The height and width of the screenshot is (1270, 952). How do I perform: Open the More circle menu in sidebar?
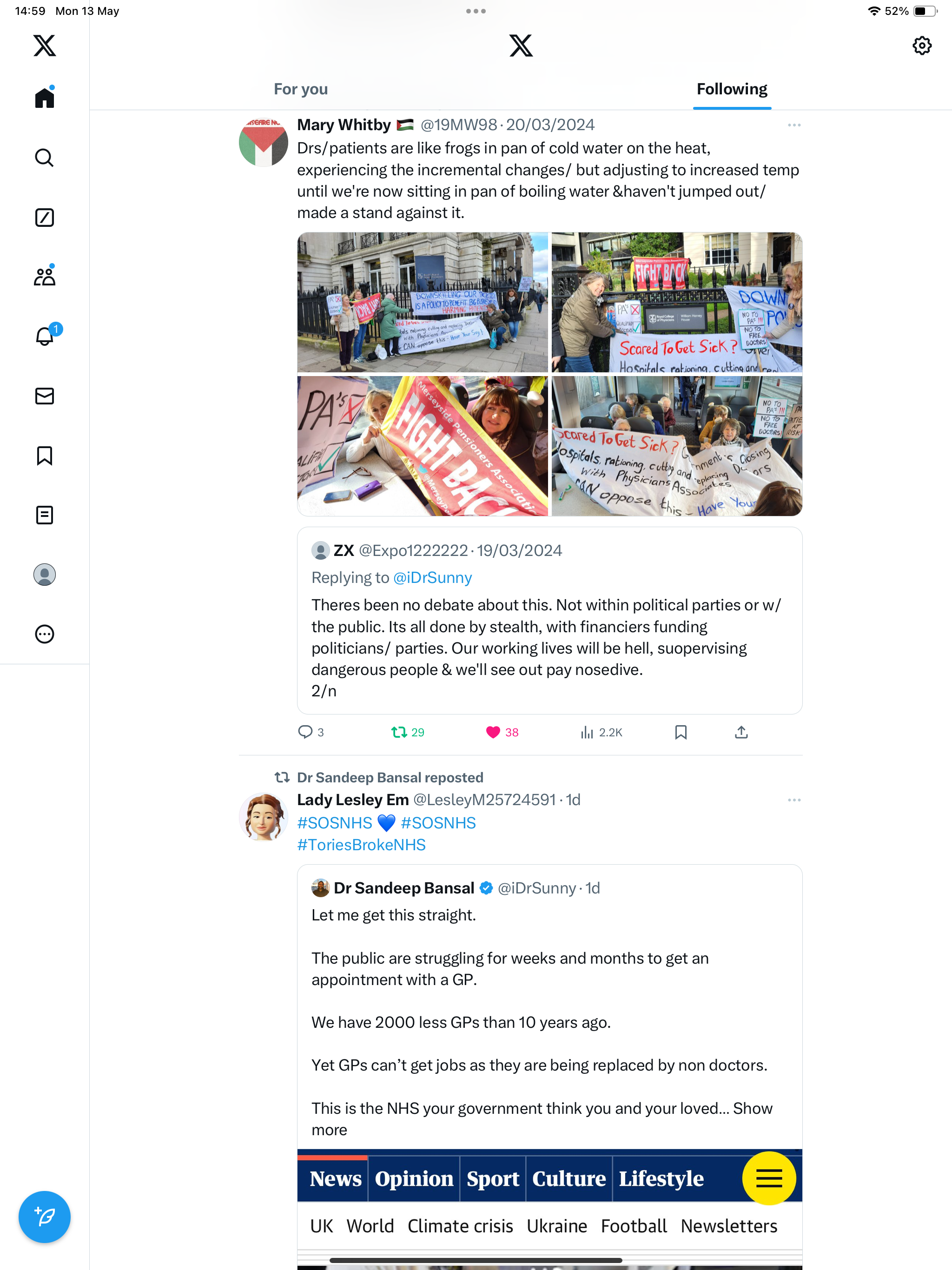[44, 634]
